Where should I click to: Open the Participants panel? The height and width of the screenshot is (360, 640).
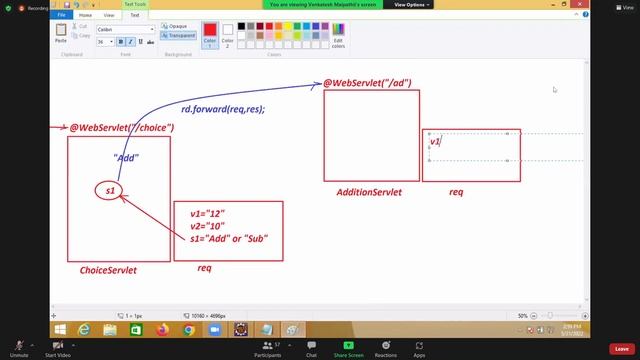(268, 349)
